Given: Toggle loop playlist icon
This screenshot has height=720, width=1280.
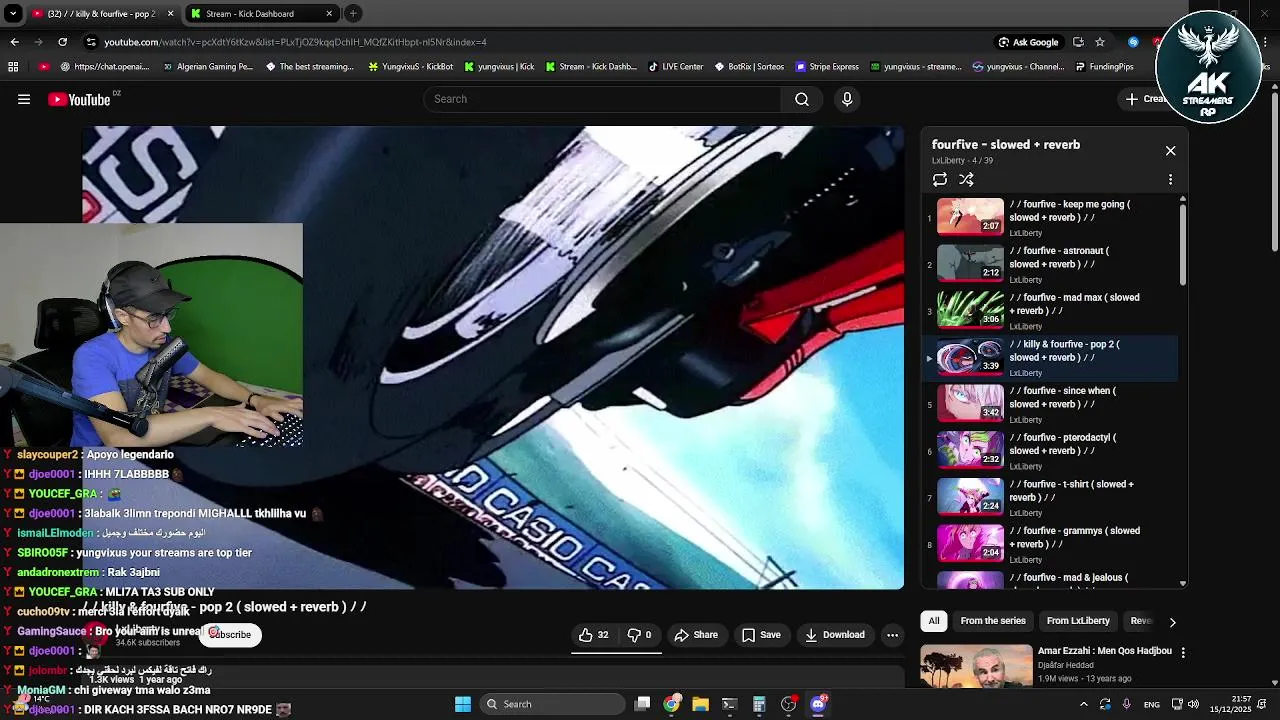Looking at the screenshot, I should point(940,180).
